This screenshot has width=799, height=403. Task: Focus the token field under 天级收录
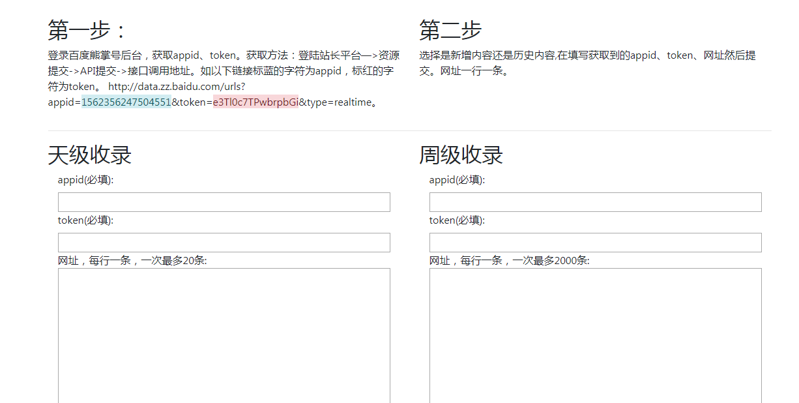[224, 242]
